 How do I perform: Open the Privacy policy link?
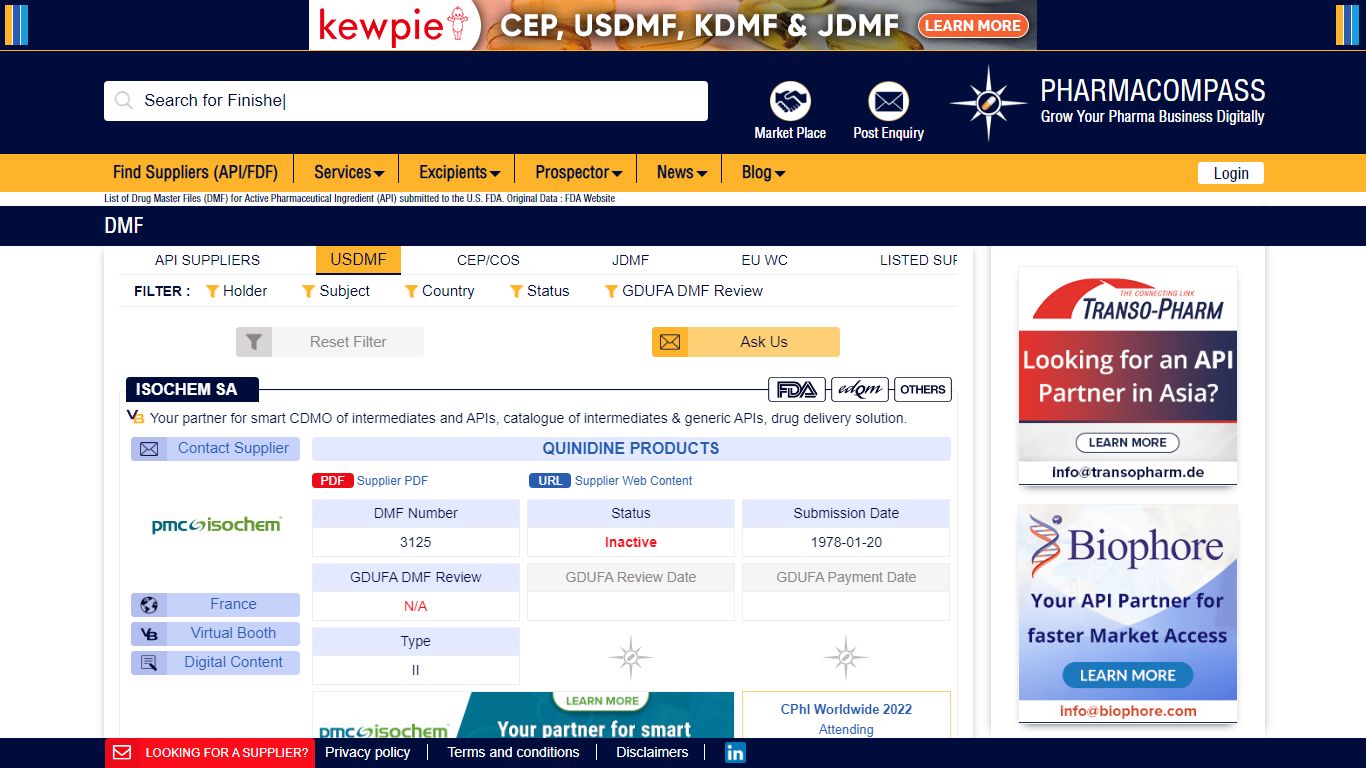[367, 753]
